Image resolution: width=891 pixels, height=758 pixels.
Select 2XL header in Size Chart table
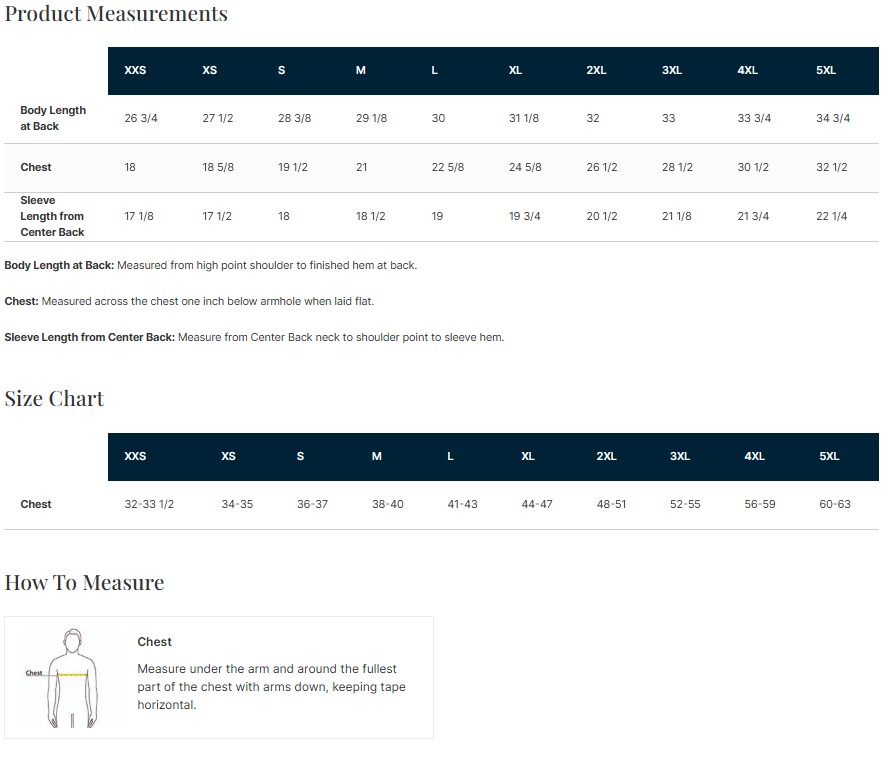606,456
